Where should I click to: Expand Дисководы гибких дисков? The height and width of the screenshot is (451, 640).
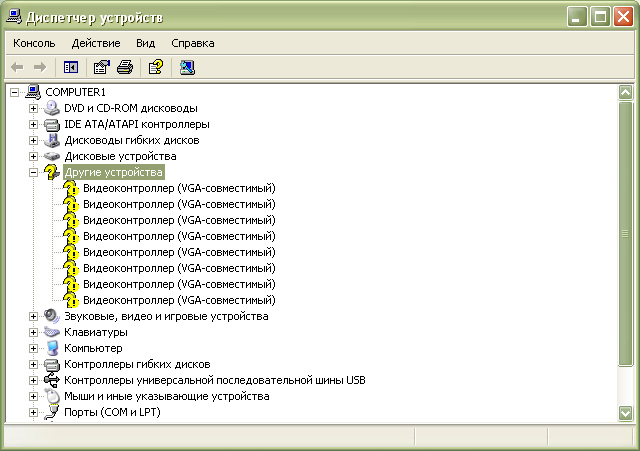[x=33, y=140]
